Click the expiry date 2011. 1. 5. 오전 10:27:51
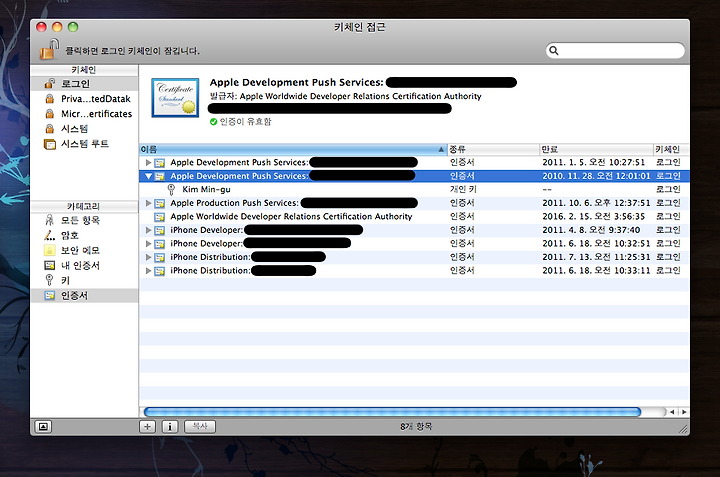Screen dimensions: 720x477 [593, 163]
